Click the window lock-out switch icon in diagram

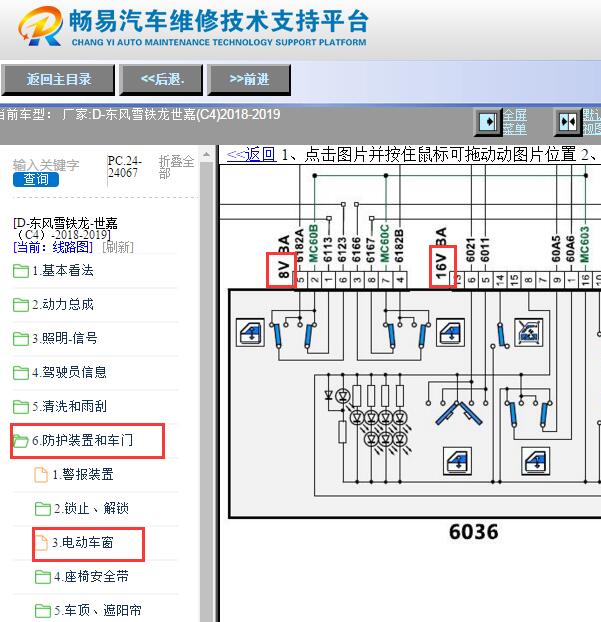(529, 332)
